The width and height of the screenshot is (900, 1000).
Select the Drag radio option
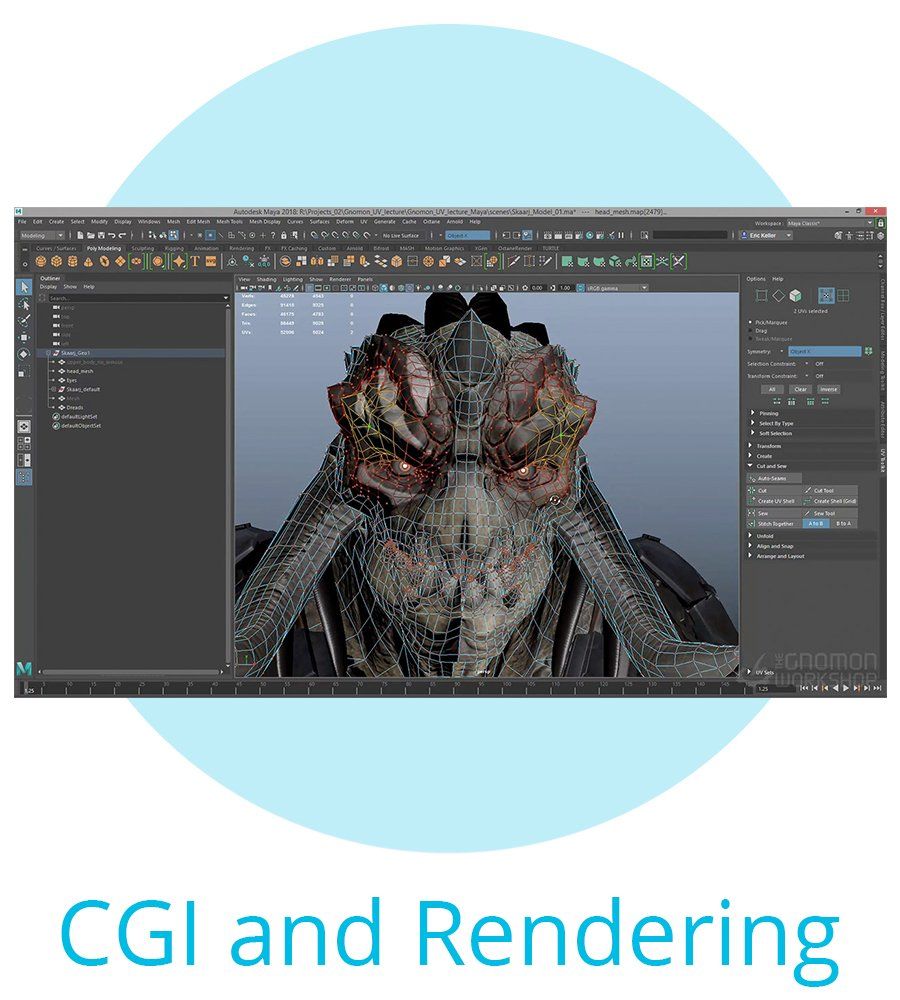750,331
